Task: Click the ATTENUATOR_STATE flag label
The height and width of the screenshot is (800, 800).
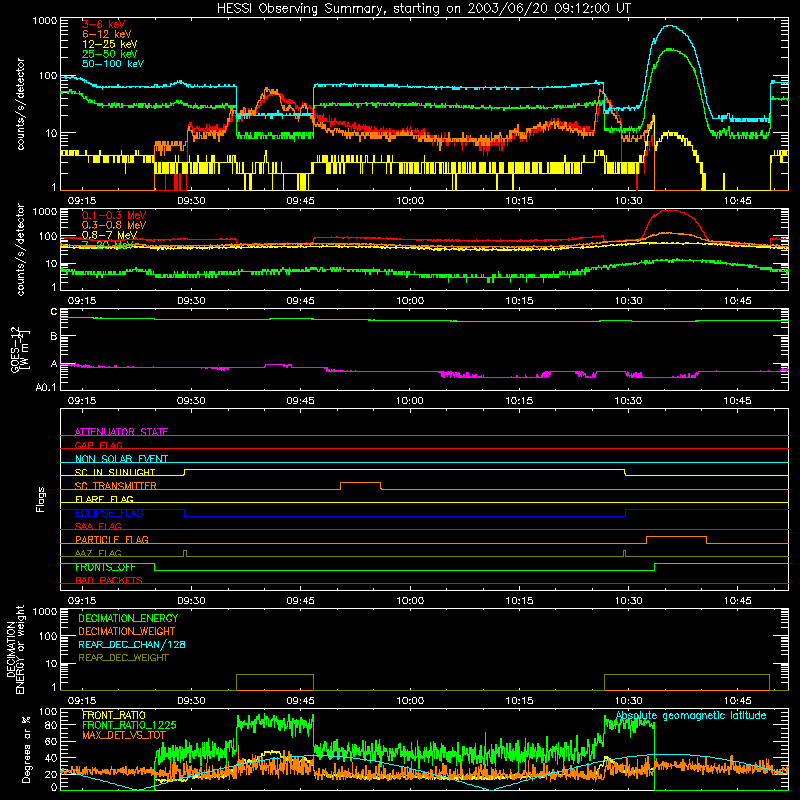Action: click(x=121, y=432)
